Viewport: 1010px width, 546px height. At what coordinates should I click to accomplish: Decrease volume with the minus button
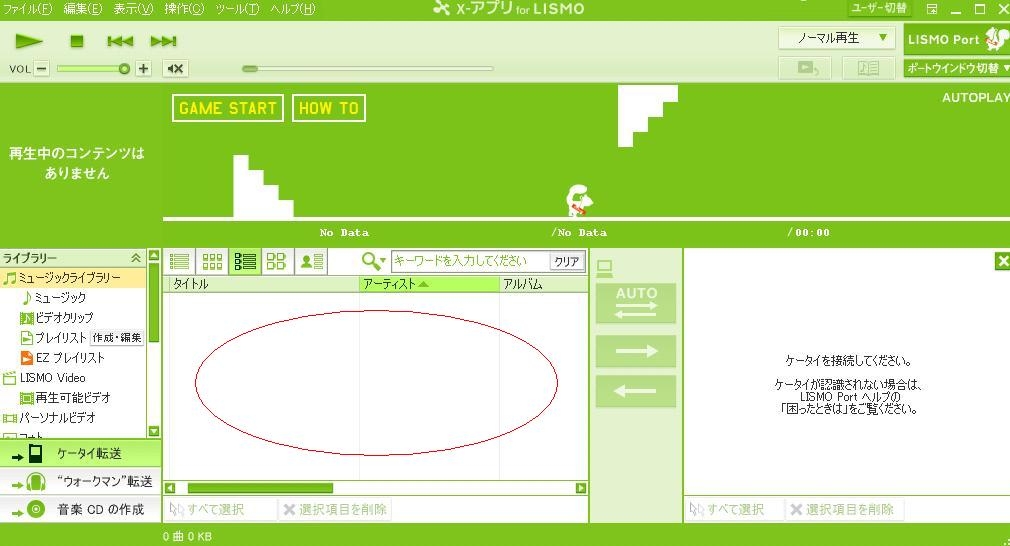click(42, 68)
